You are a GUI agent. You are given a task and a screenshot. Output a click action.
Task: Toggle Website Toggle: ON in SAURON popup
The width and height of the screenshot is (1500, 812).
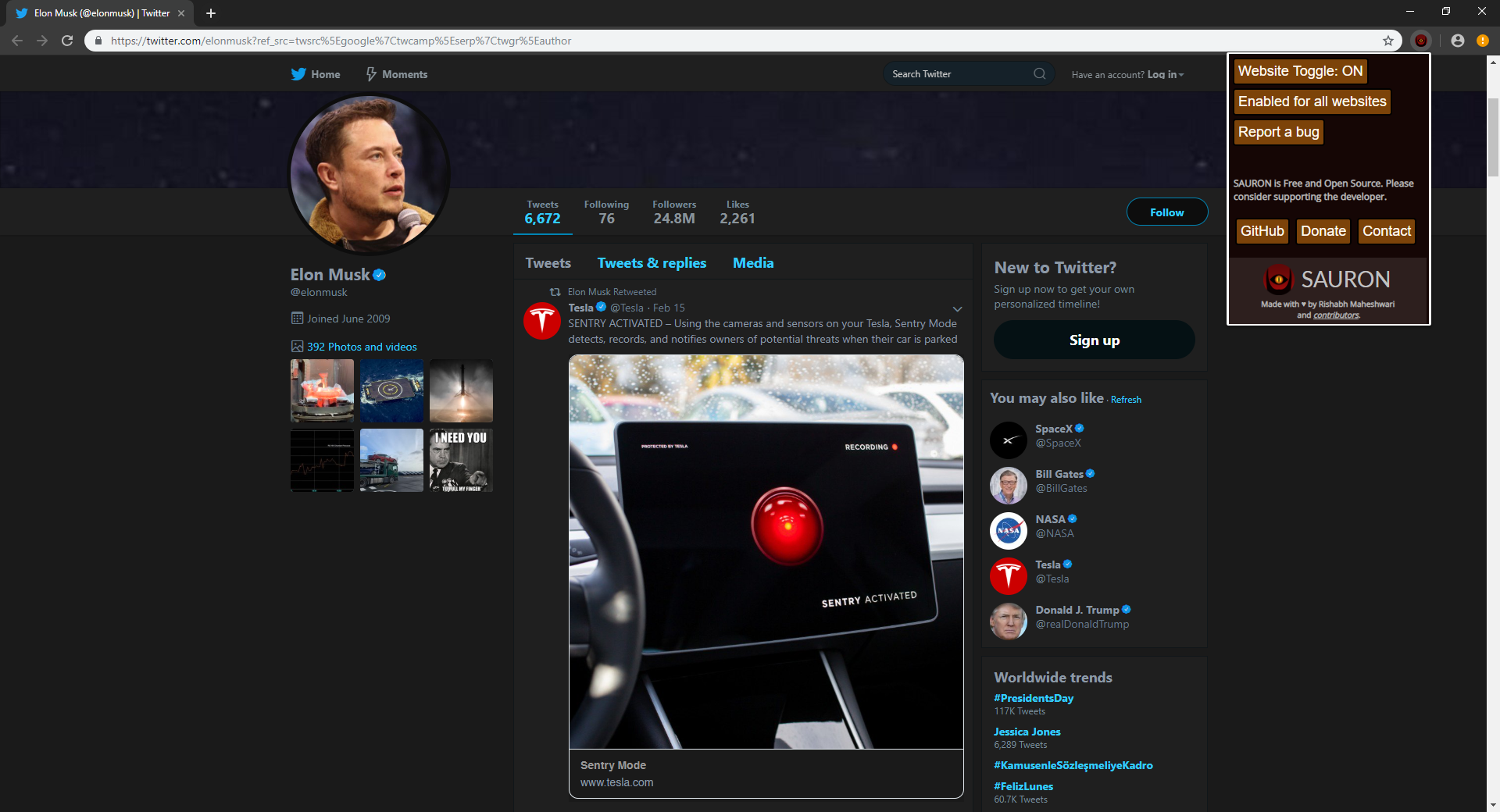coord(1300,71)
